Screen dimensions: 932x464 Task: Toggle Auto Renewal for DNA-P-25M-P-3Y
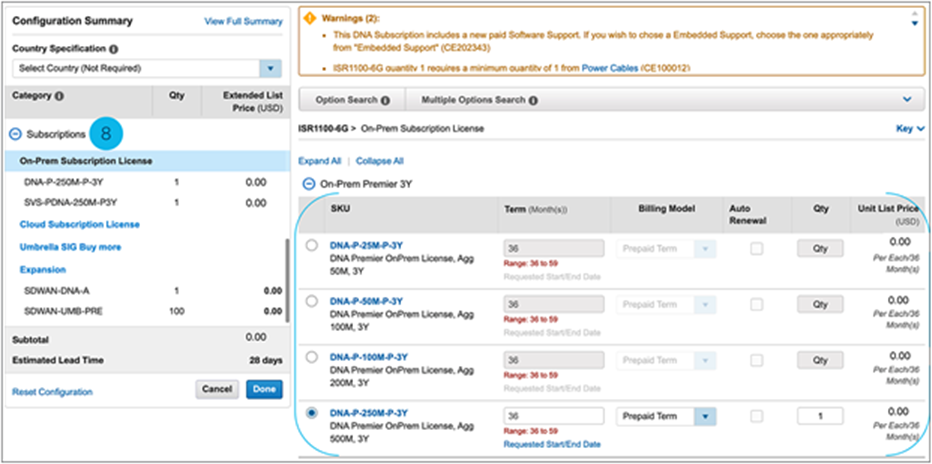point(756,249)
